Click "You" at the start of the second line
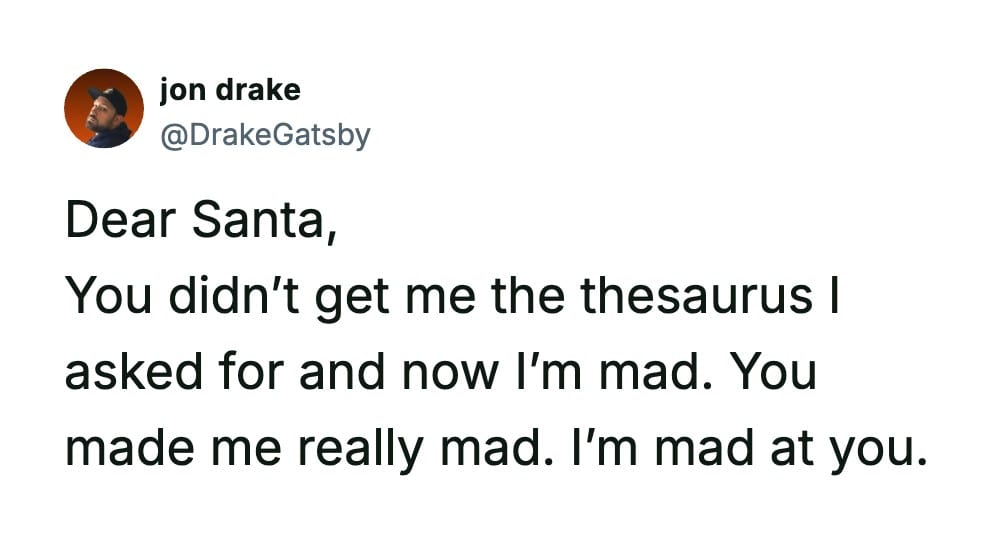Image resolution: width=996 pixels, height=546 pixels. point(106,296)
